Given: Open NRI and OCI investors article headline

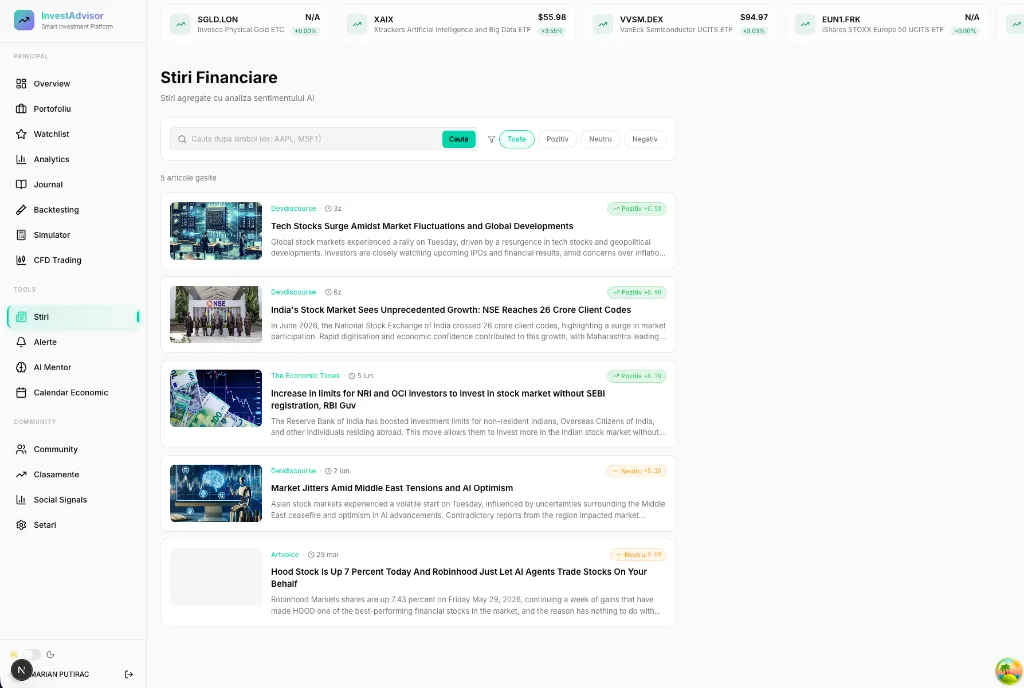Looking at the screenshot, I should pyautogui.click(x=438, y=399).
